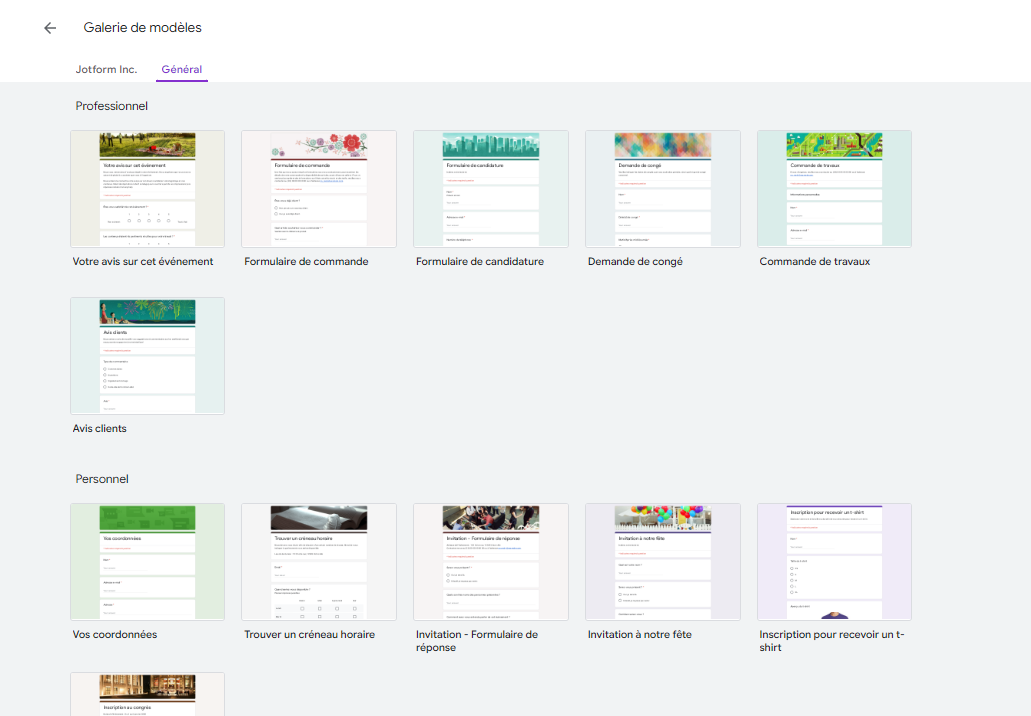Click the Vos coordonnées label

pyautogui.click(x=115, y=634)
